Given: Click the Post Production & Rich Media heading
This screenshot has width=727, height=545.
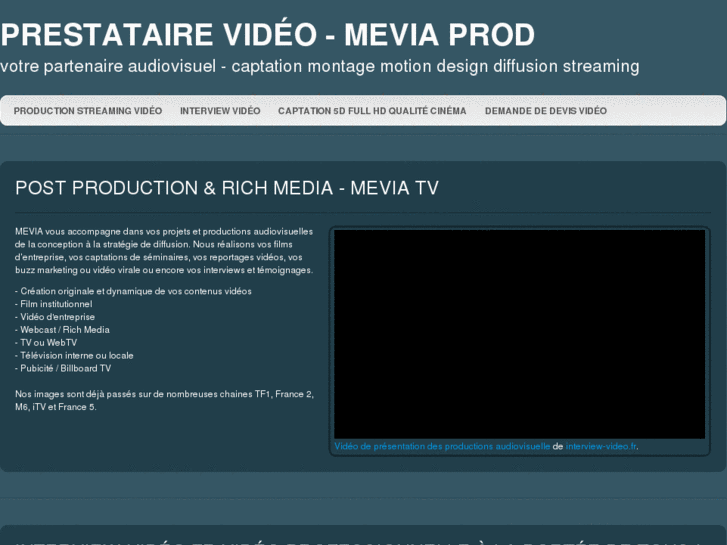Looking at the screenshot, I should point(227,188).
